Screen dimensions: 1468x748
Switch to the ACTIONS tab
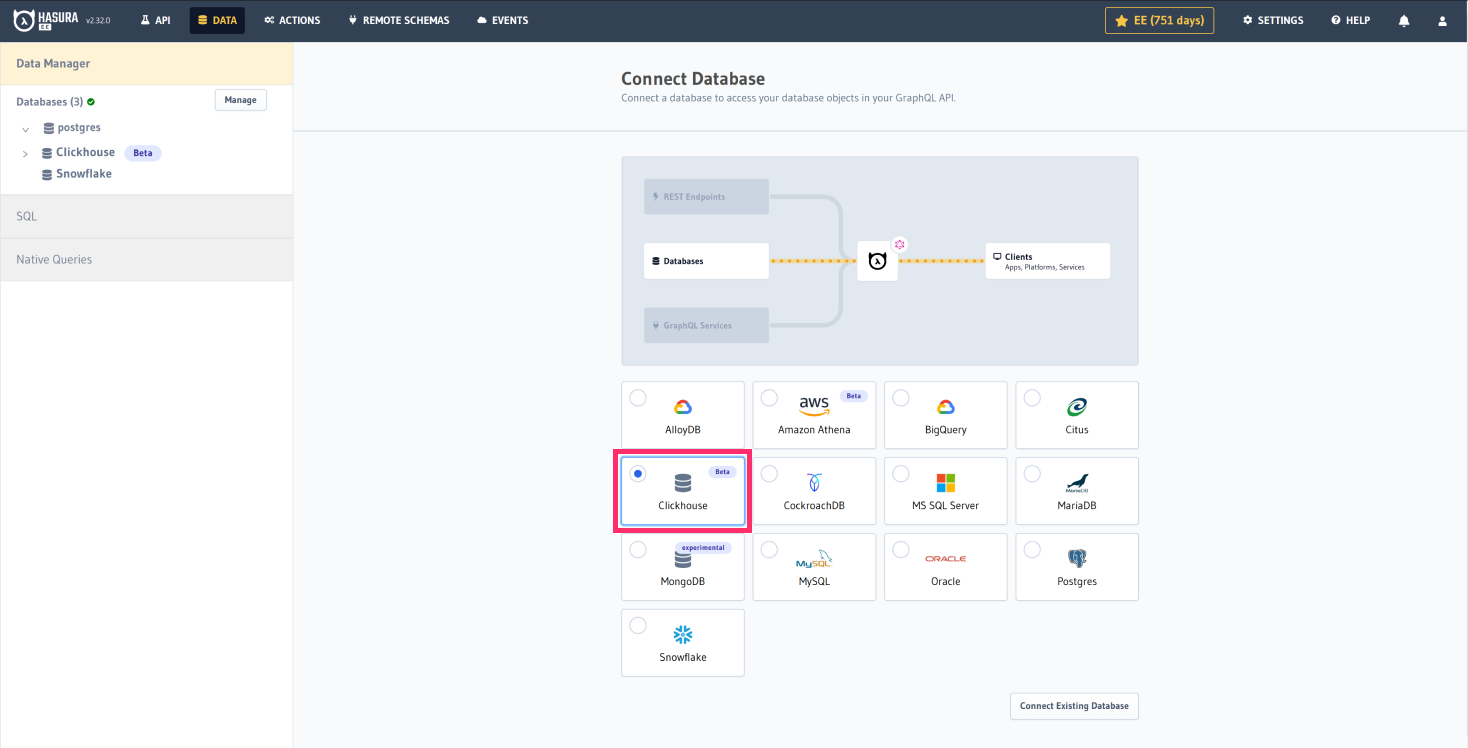292,20
